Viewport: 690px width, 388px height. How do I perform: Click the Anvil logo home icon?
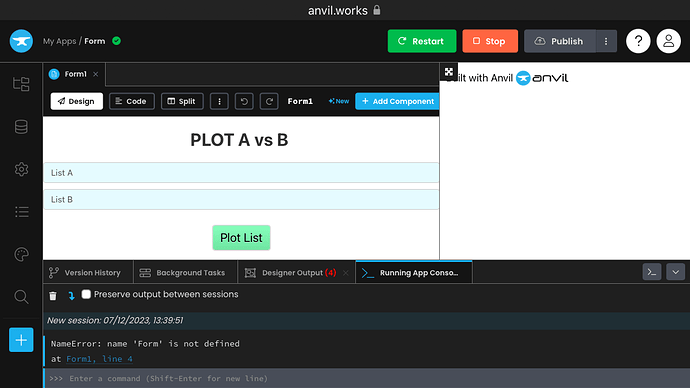tap(21, 41)
